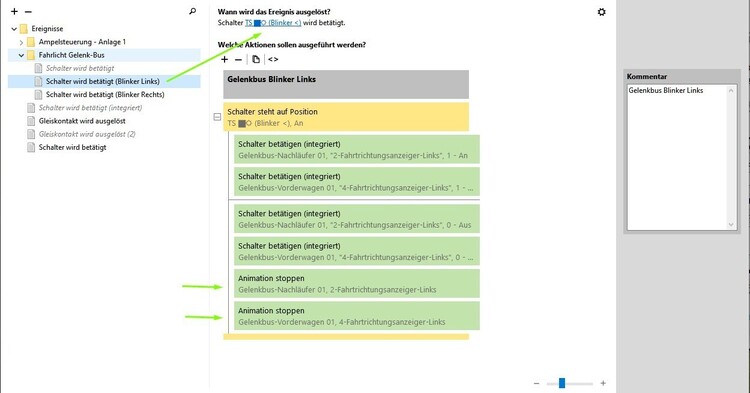Select the last 'Schalter wird betätigt' event
Screen dimensions: 750x393
click(73, 147)
